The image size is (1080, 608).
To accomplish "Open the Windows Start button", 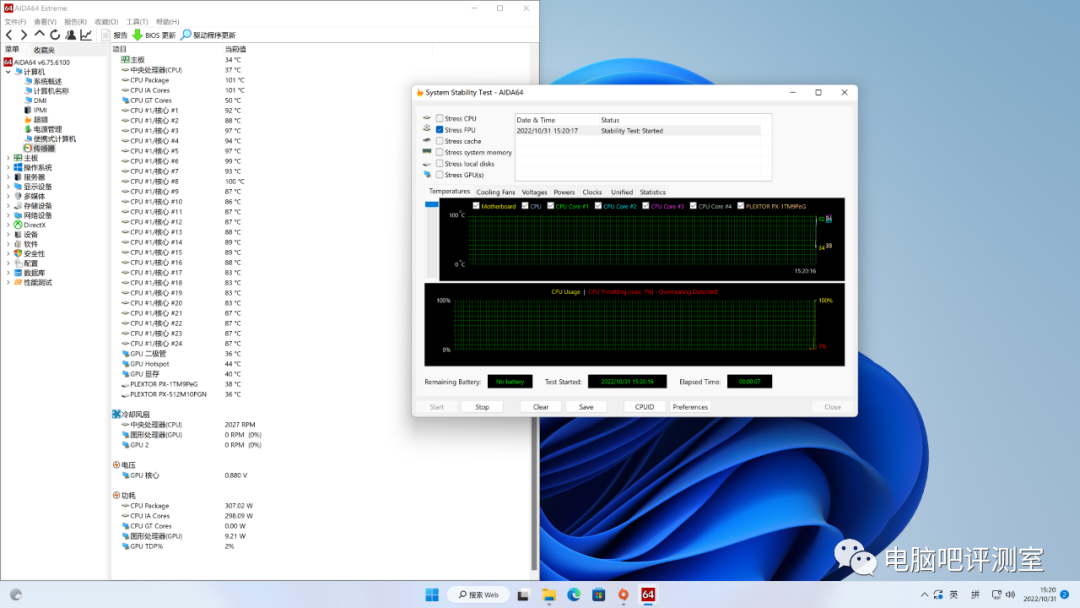I will pyautogui.click(x=432, y=595).
